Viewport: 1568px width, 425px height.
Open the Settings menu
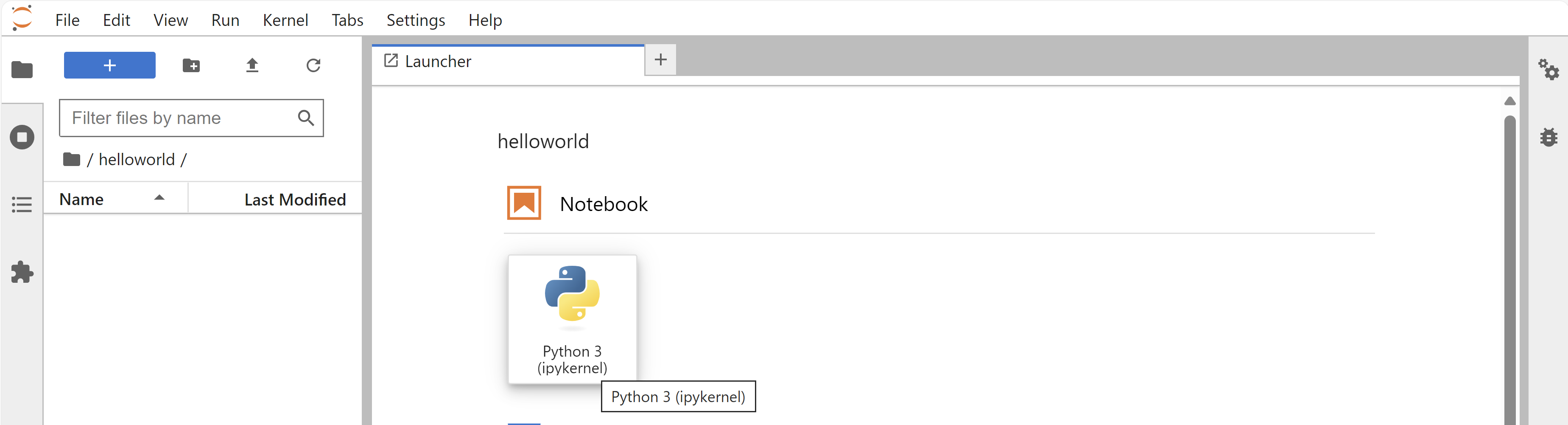415,20
